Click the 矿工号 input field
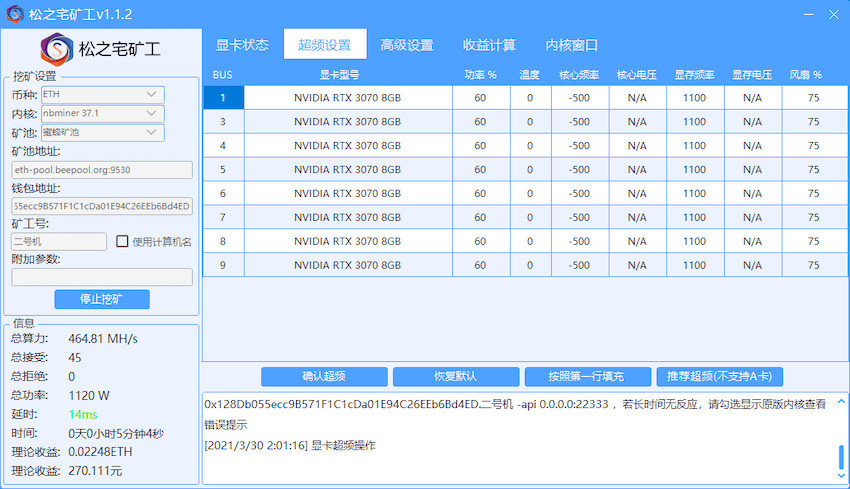The image size is (850, 489). click(59, 241)
